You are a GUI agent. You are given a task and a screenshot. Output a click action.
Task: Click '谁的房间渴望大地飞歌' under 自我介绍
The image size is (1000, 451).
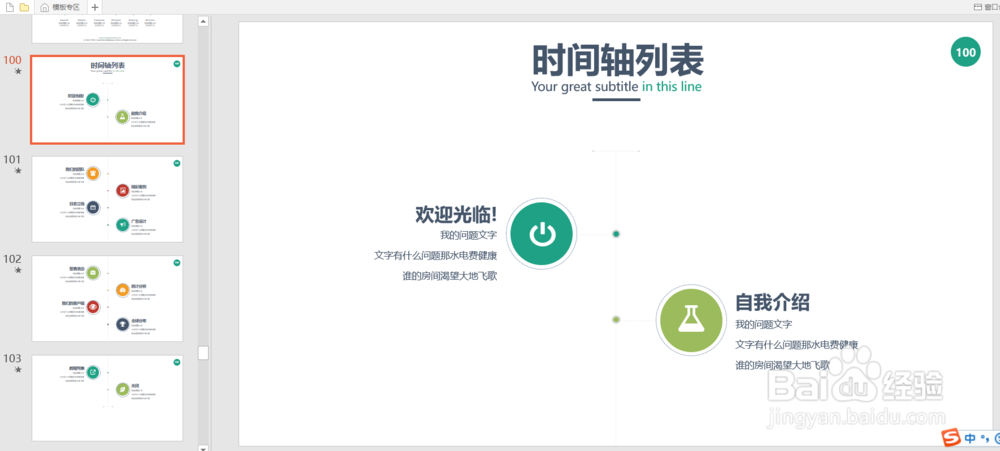(x=783, y=366)
